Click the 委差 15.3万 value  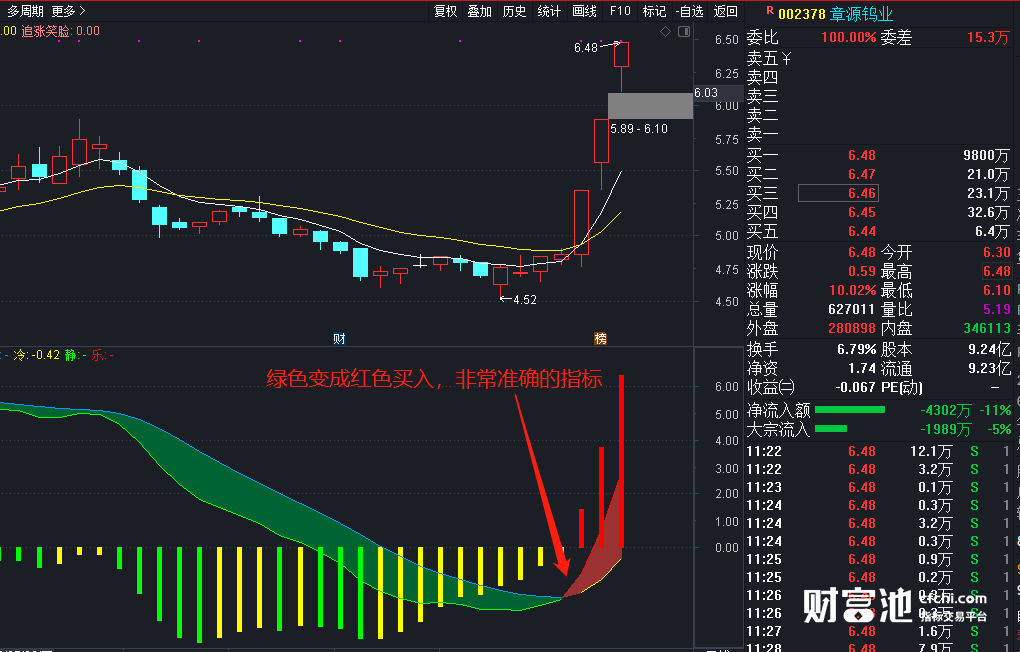click(987, 37)
